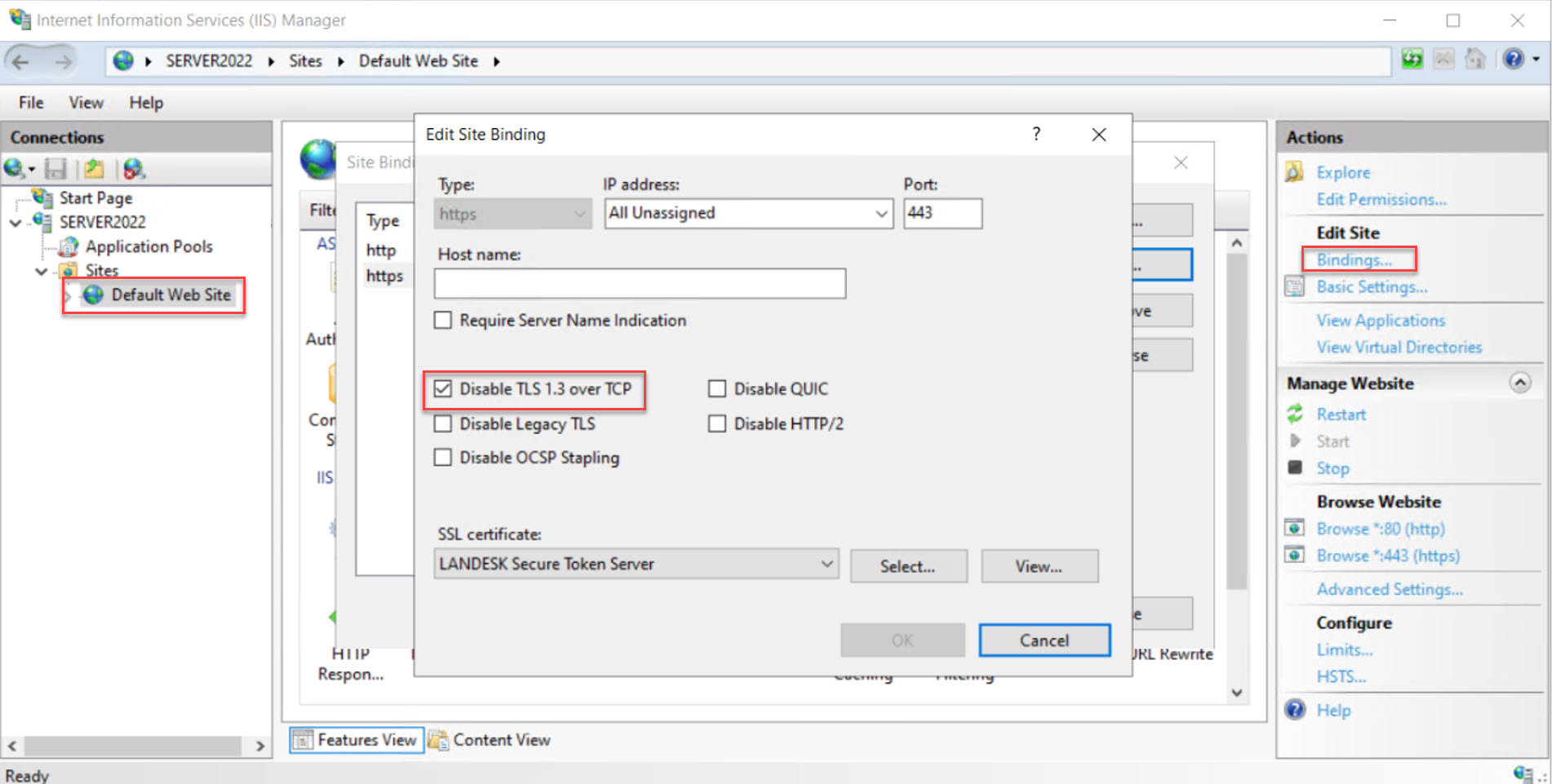Check Require Server Name Indication

pyautogui.click(x=443, y=320)
